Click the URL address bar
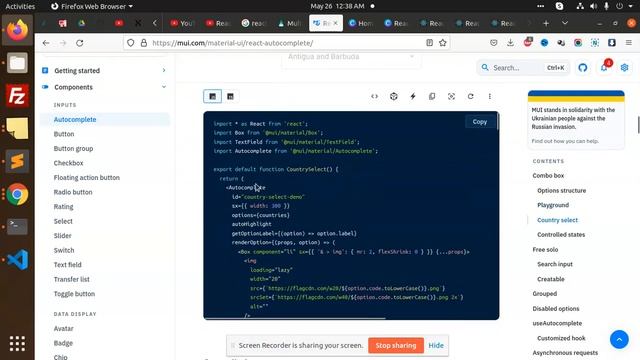 pos(286,43)
